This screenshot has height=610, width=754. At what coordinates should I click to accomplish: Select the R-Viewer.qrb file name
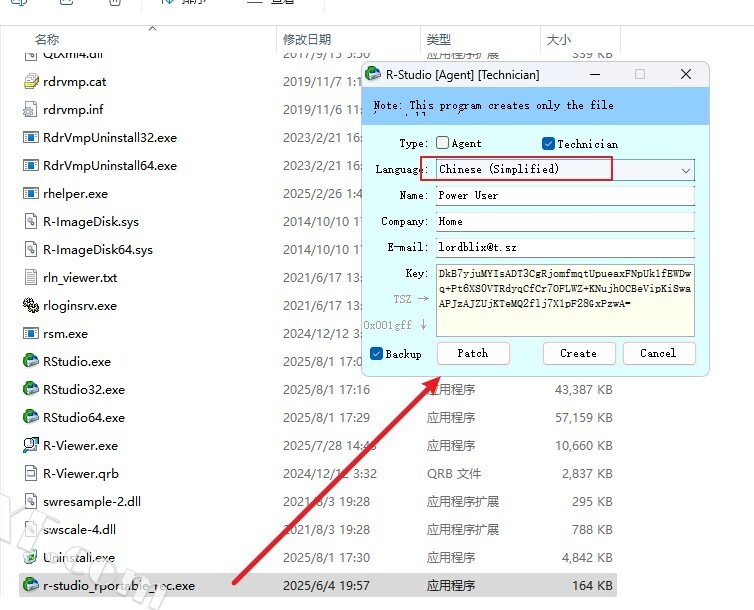(x=81, y=473)
